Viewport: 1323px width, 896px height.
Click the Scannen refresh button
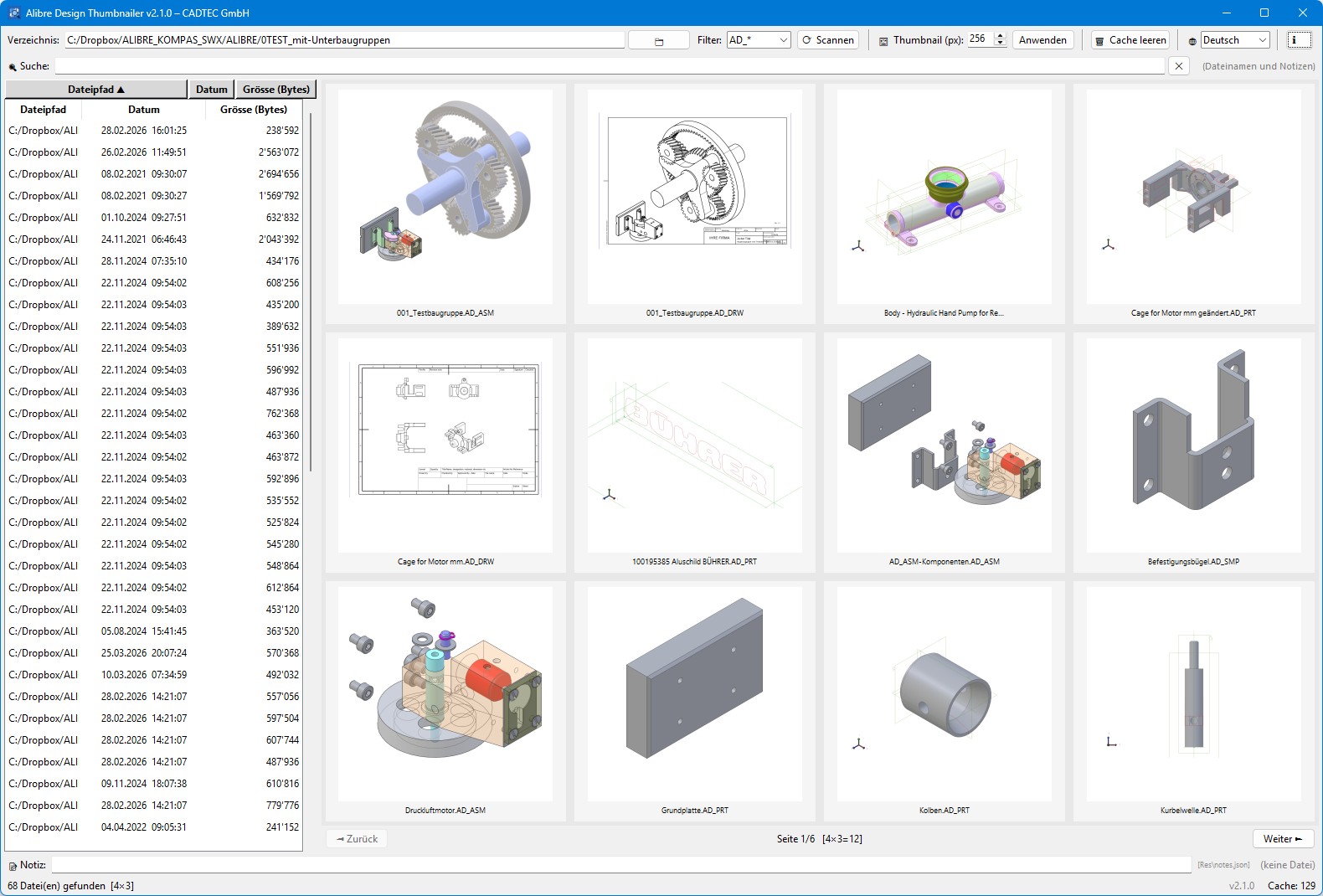827,40
